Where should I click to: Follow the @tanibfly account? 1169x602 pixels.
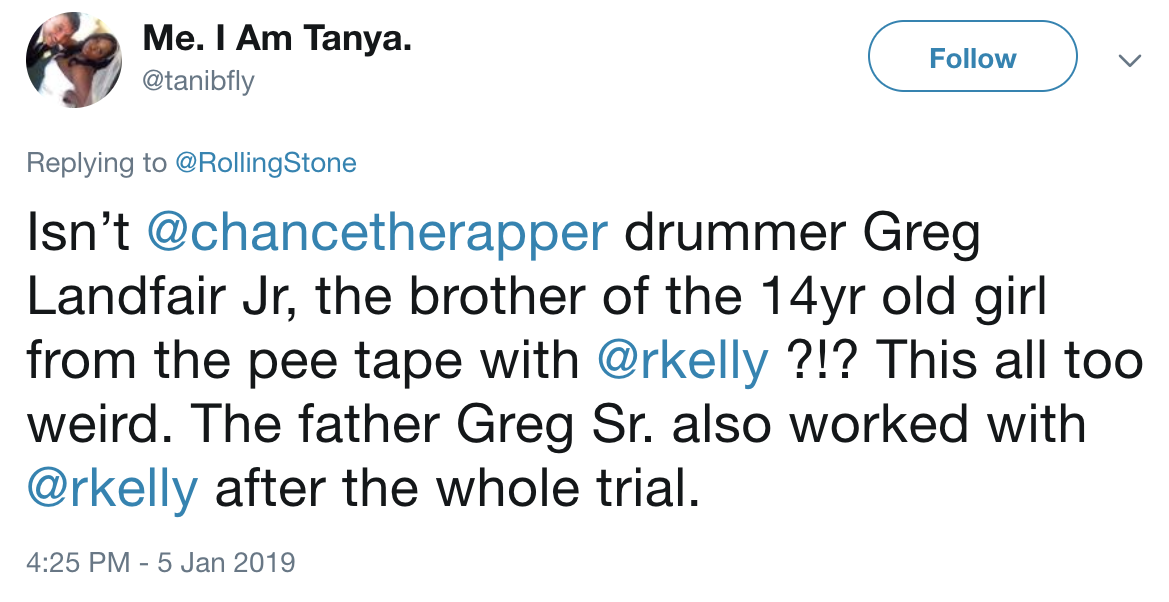click(971, 59)
